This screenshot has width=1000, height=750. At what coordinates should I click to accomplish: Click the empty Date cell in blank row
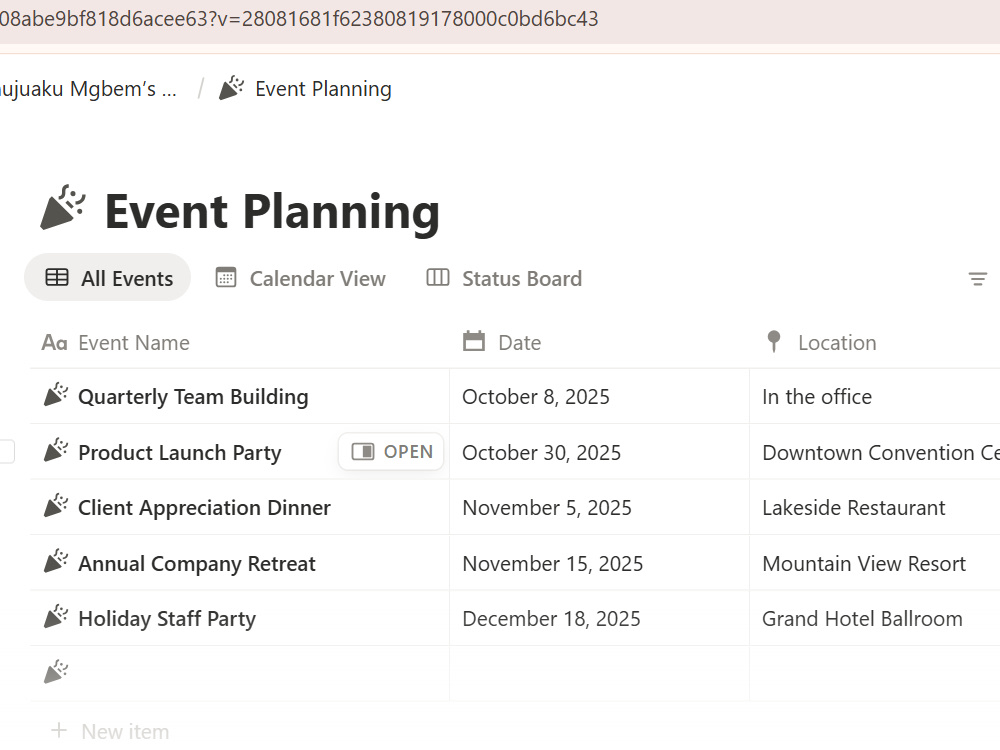point(599,673)
